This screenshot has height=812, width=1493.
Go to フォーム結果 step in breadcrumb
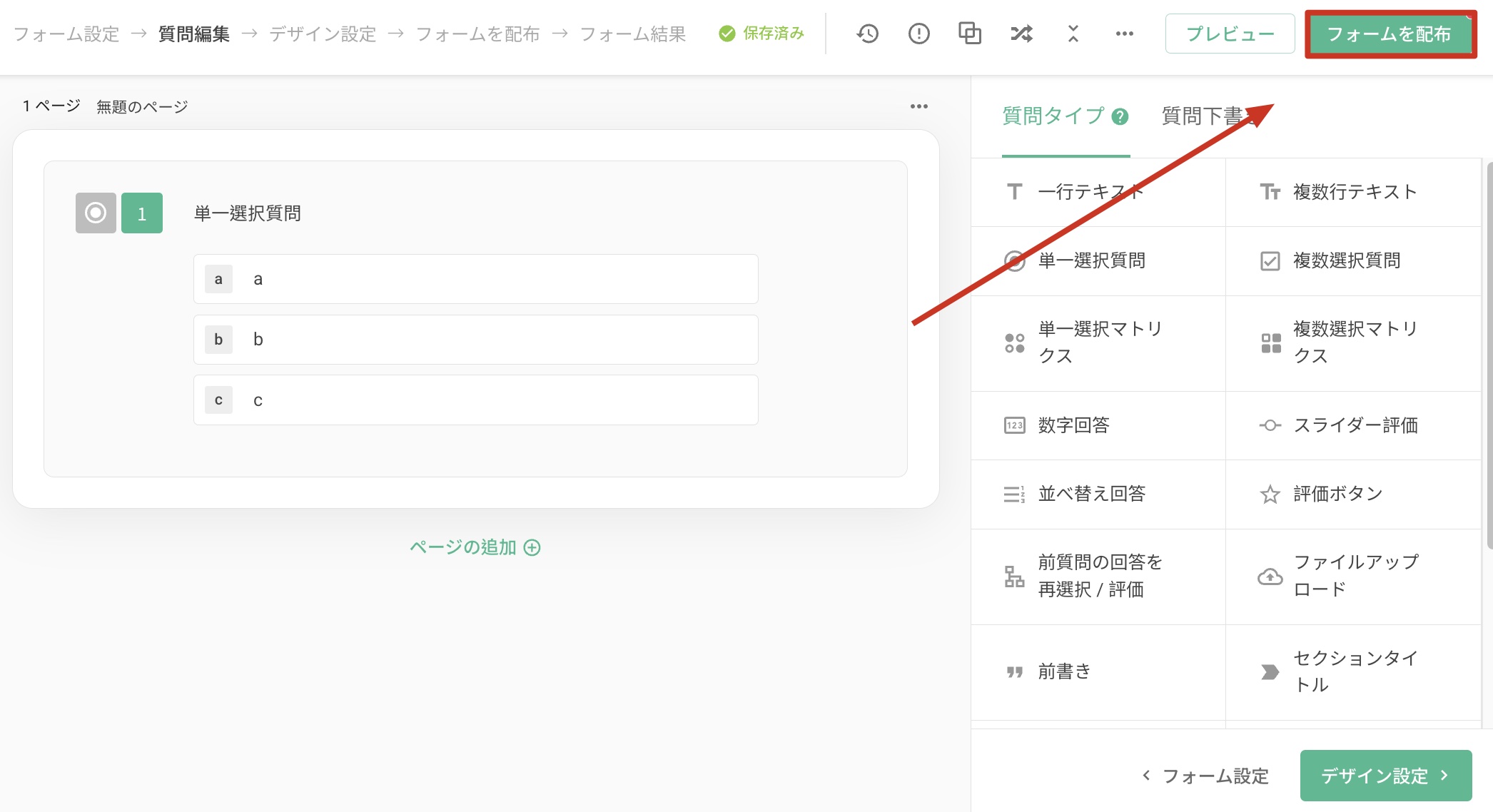(x=632, y=34)
